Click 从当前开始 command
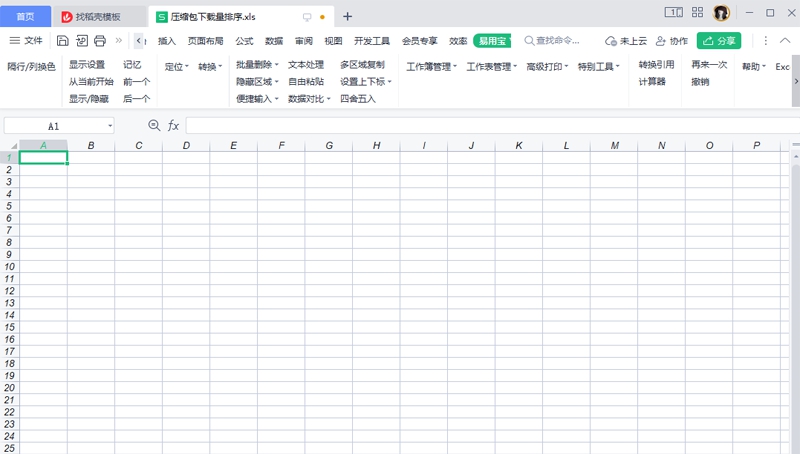800x454 pixels. [91, 82]
